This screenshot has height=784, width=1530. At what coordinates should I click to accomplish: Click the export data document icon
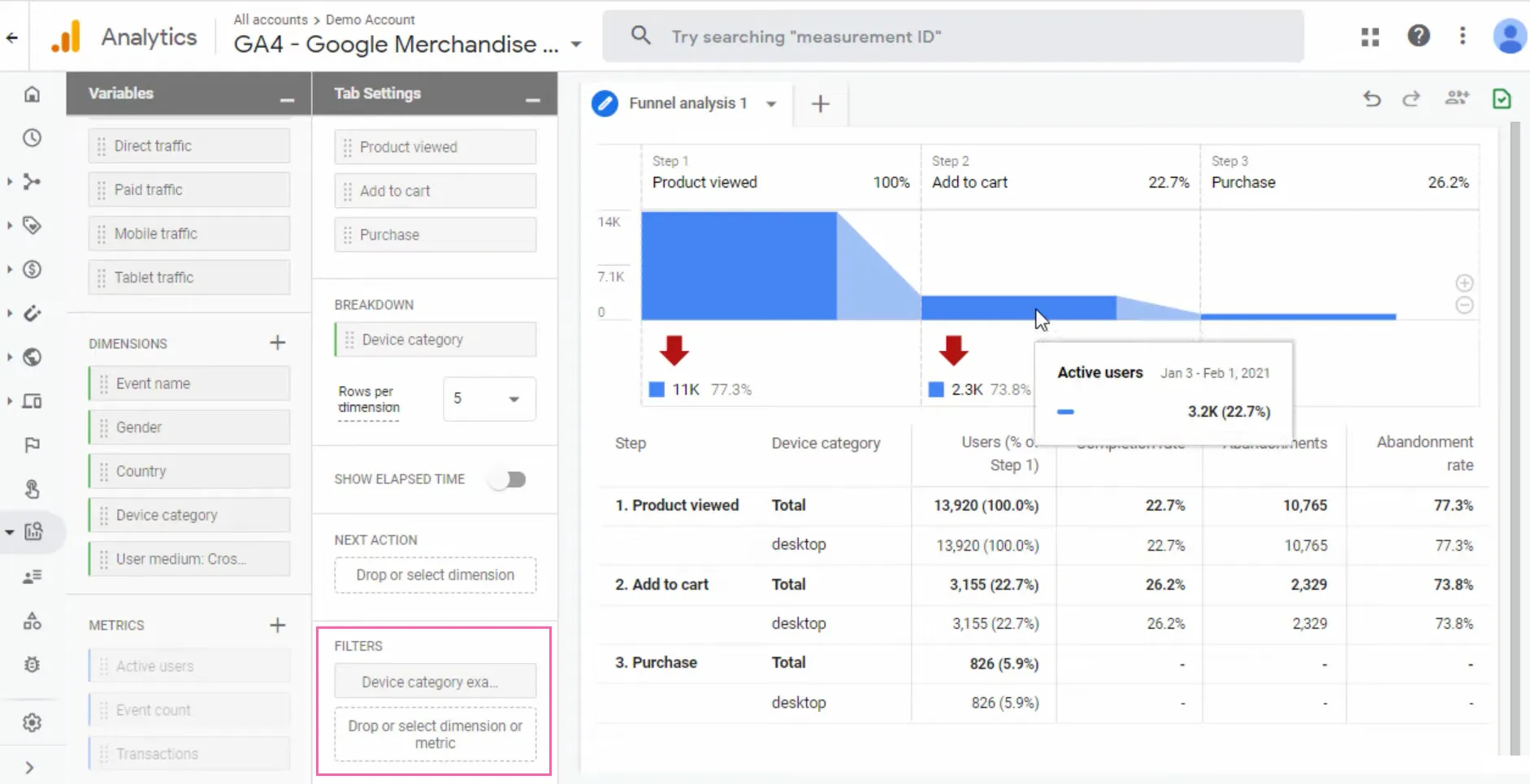tap(1502, 99)
